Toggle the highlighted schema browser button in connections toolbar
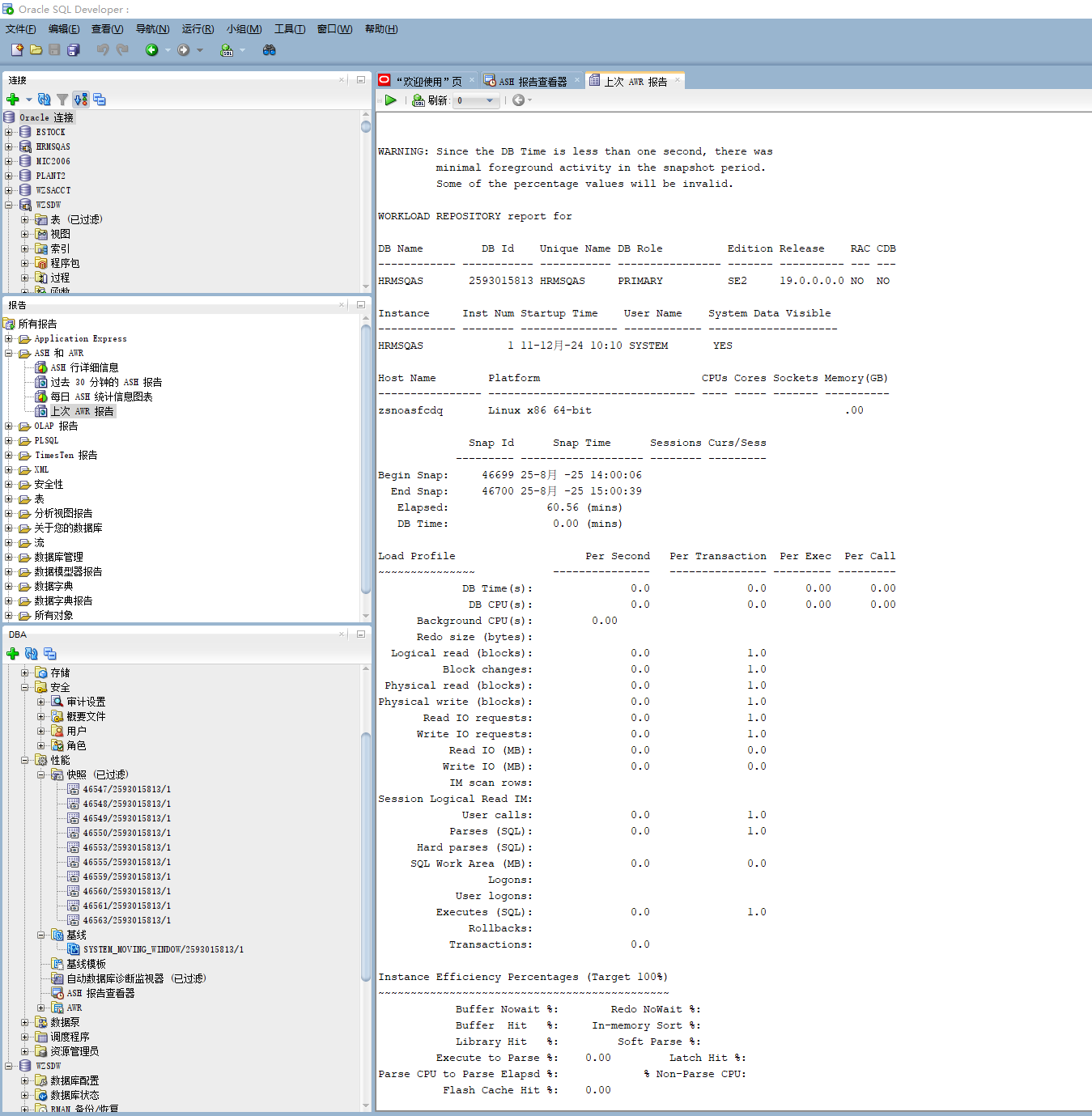Screen dimensions: 1092x1116 pyautogui.click(x=81, y=100)
